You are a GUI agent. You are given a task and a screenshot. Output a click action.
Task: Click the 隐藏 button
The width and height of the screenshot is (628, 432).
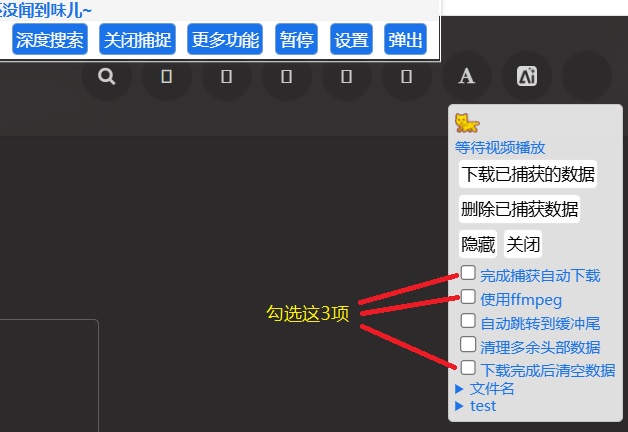click(478, 244)
